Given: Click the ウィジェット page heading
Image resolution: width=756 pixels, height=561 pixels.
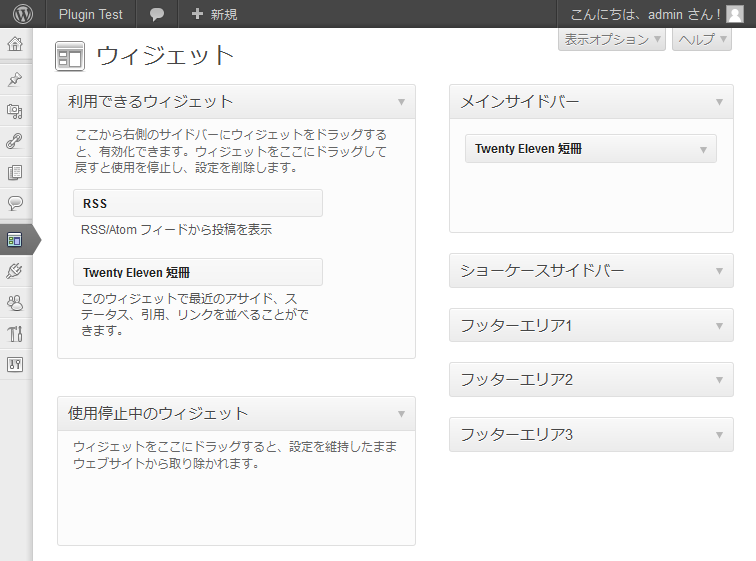Looking at the screenshot, I should tap(165, 55).
